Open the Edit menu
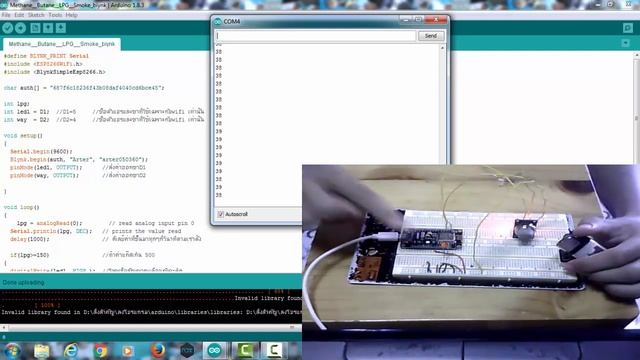This screenshot has height=360, width=640. coord(19,15)
